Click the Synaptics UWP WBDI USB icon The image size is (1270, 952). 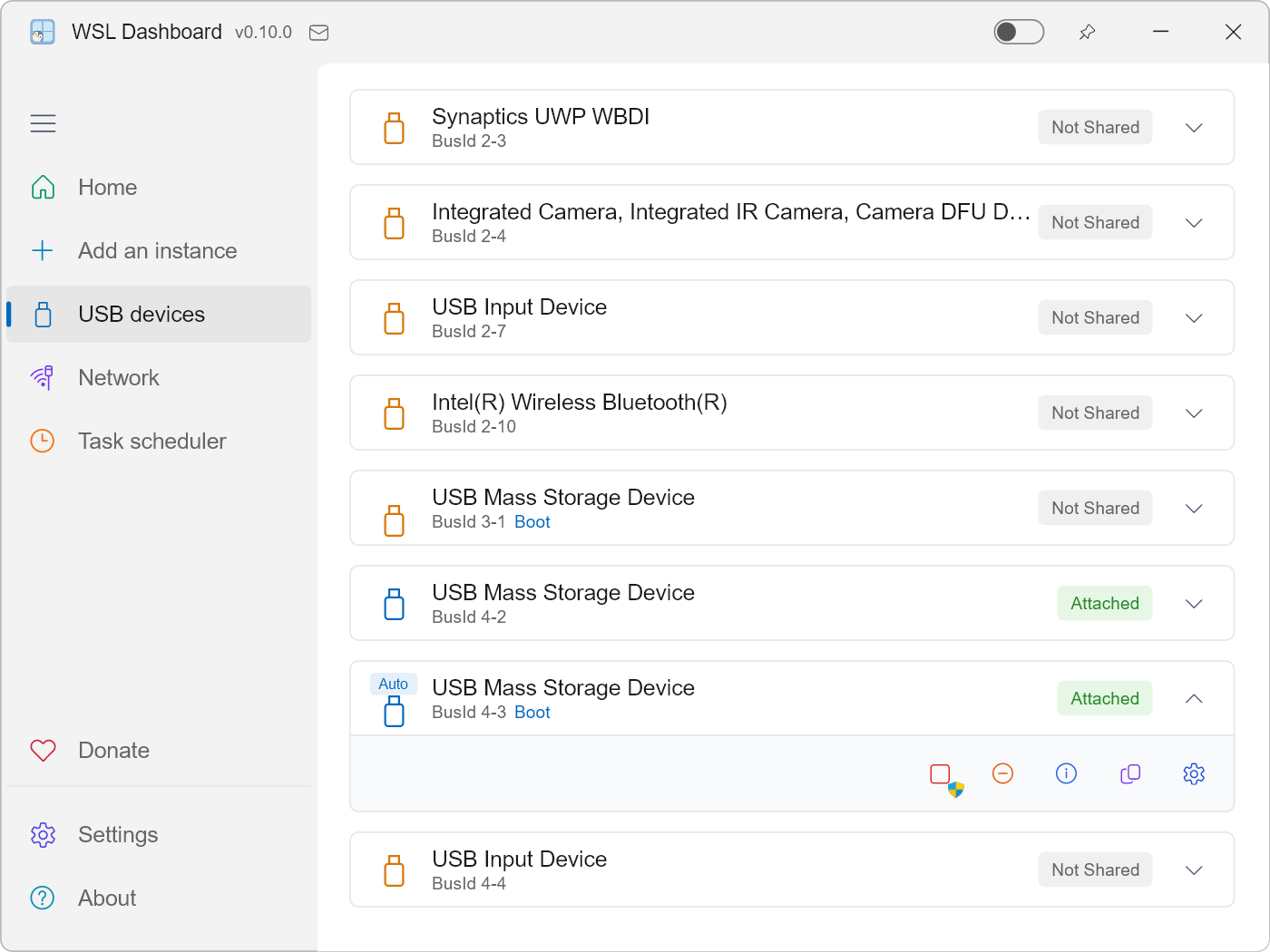(394, 128)
